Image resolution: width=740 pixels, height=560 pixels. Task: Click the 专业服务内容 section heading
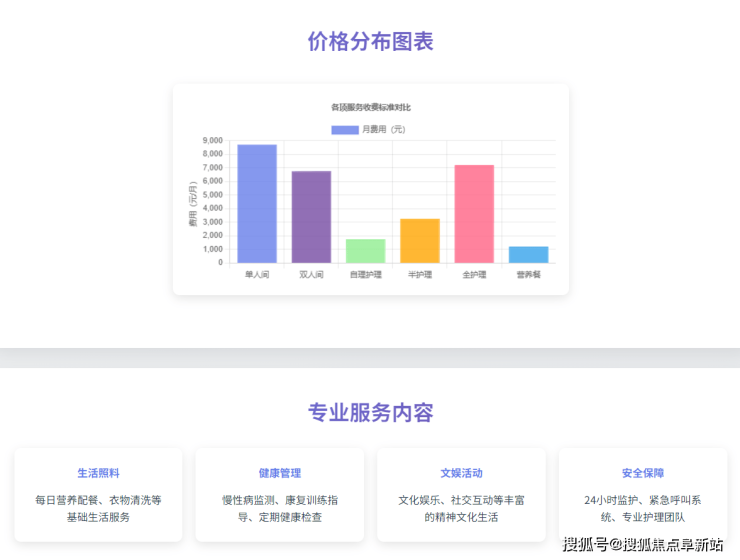(370, 413)
